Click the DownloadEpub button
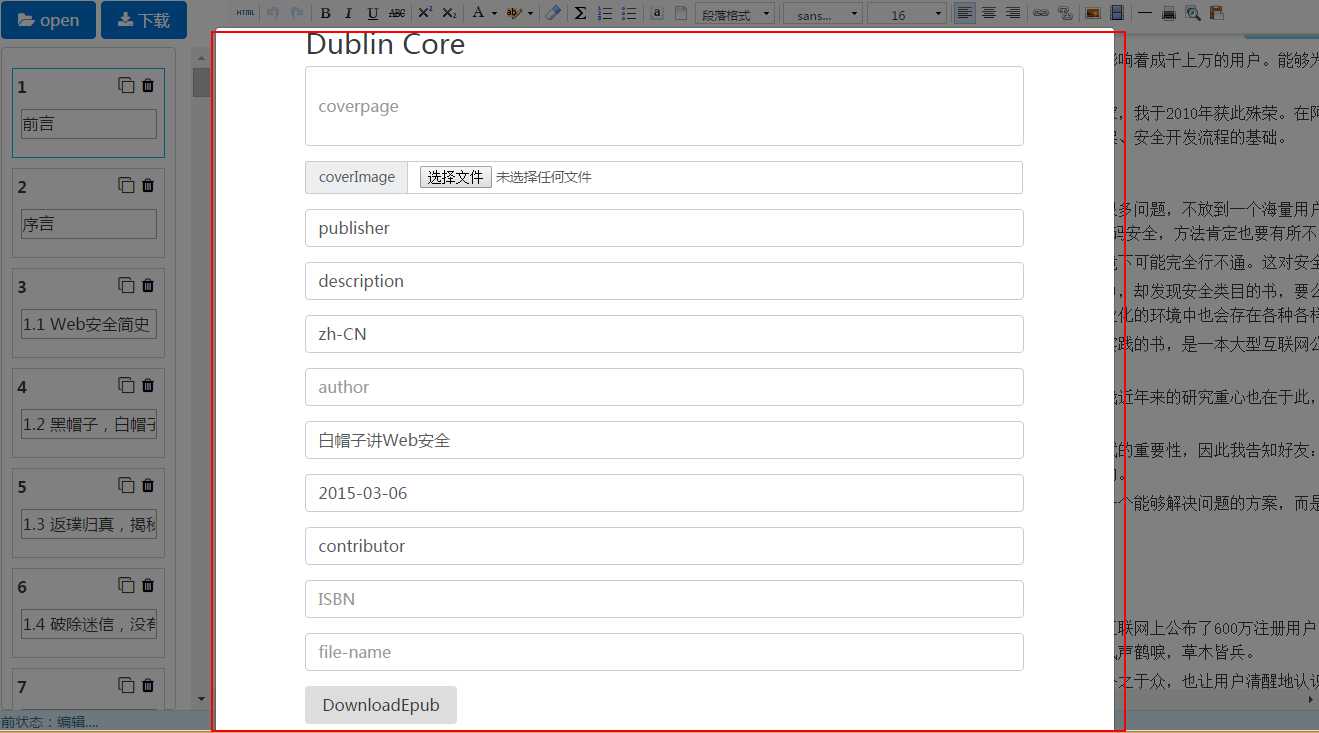The image size is (1319, 733). point(381,705)
